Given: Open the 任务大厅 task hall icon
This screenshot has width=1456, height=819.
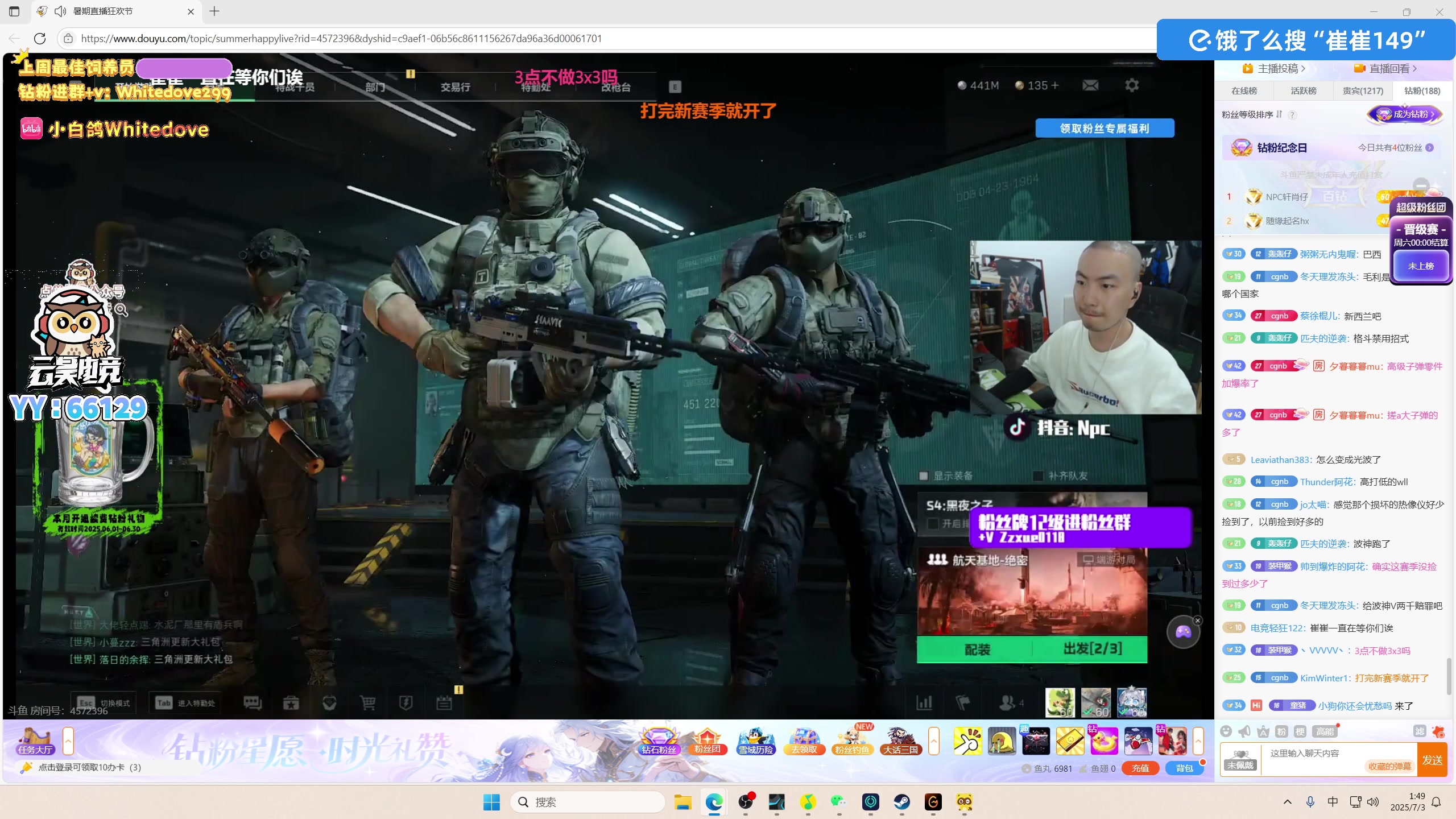Looking at the screenshot, I should [35, 741].
